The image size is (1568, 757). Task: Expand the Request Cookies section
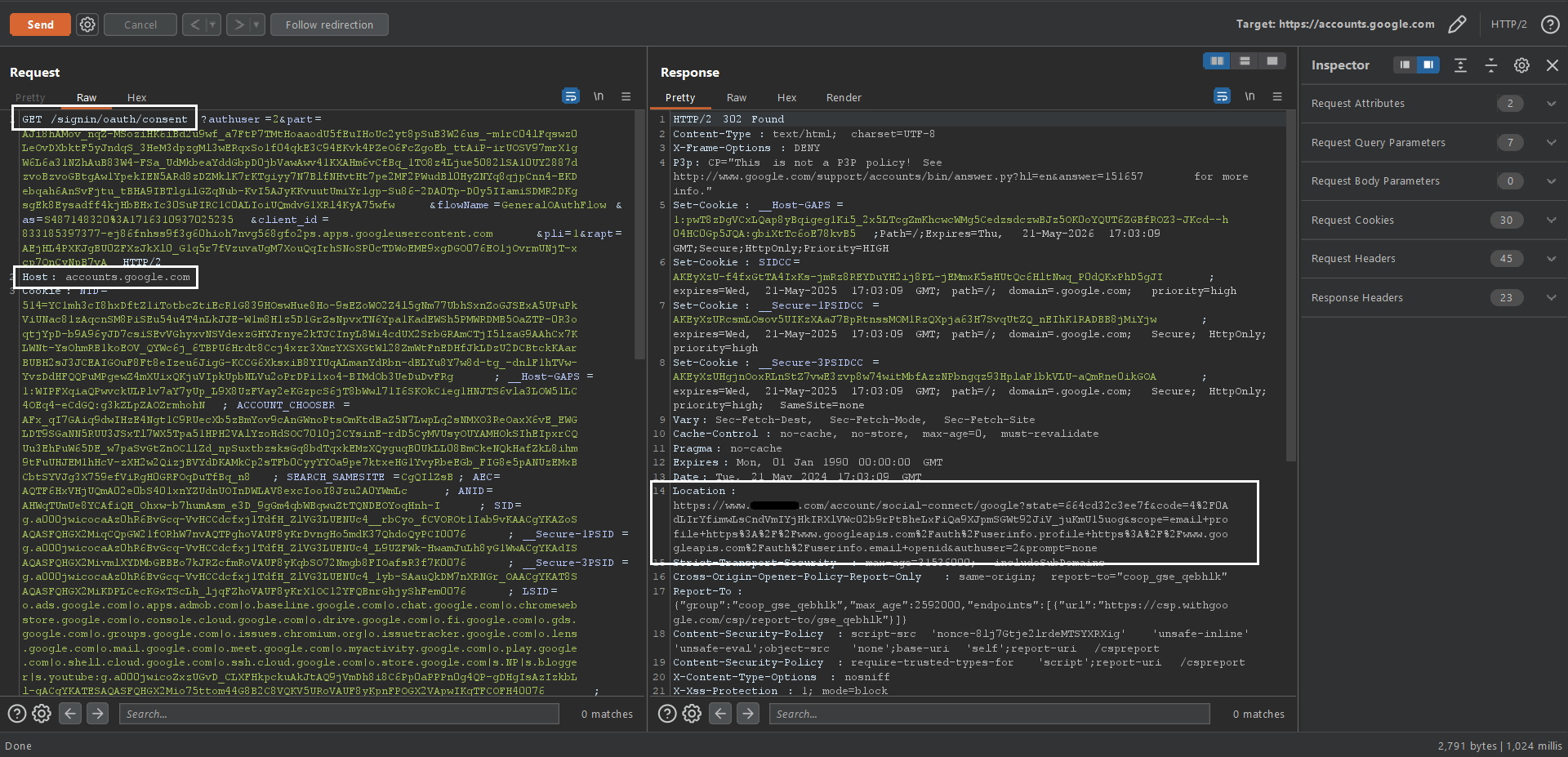tap(1434, 220)
